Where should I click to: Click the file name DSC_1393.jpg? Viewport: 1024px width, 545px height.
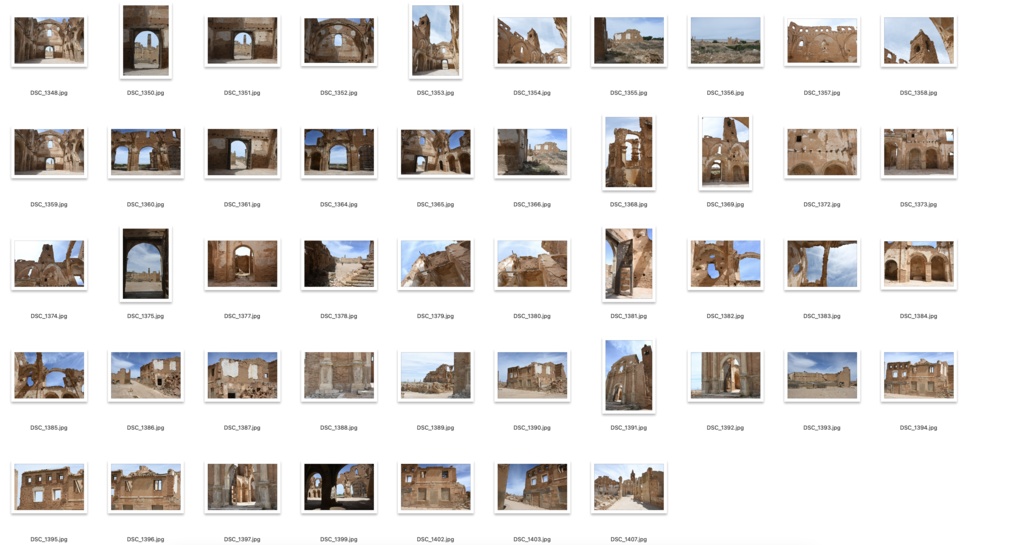click(822, 428)
